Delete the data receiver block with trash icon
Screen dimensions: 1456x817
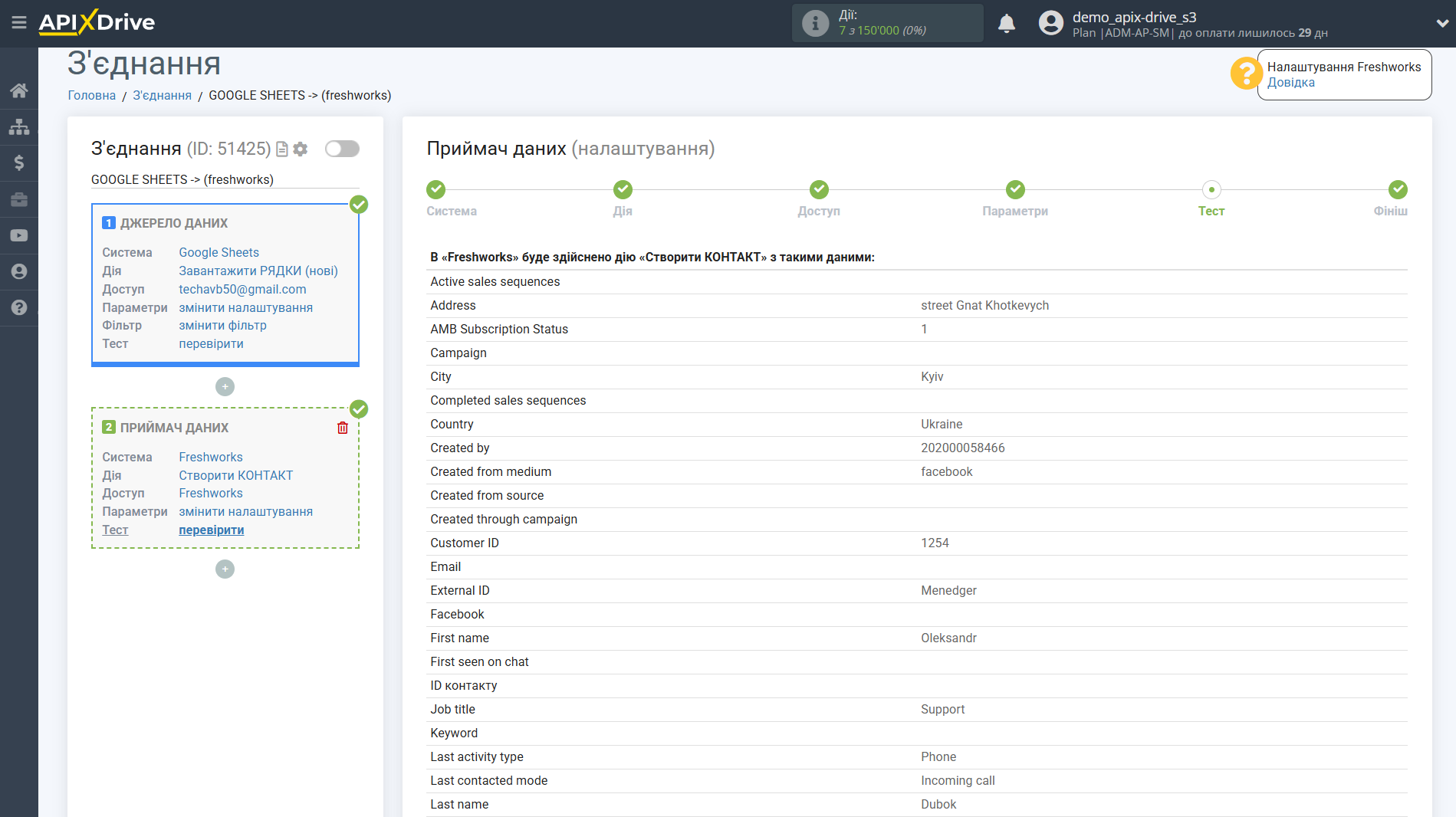(343, 428)
